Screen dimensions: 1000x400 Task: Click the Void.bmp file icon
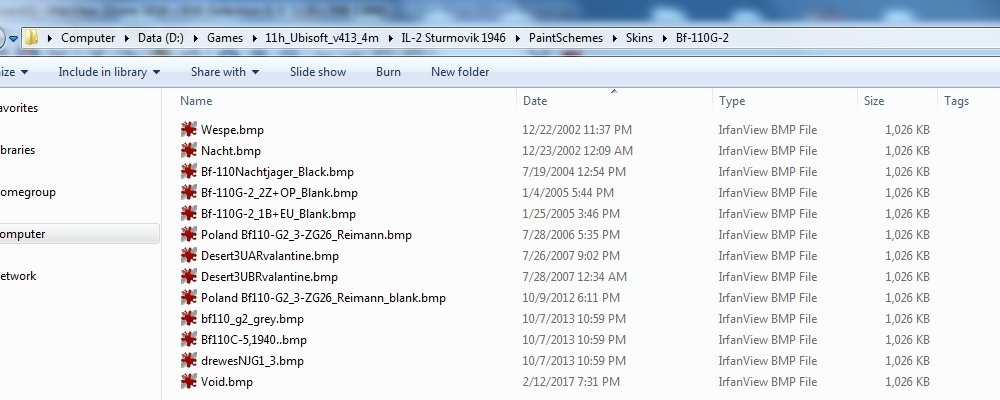pyautogui.click(x=189, y=382)
